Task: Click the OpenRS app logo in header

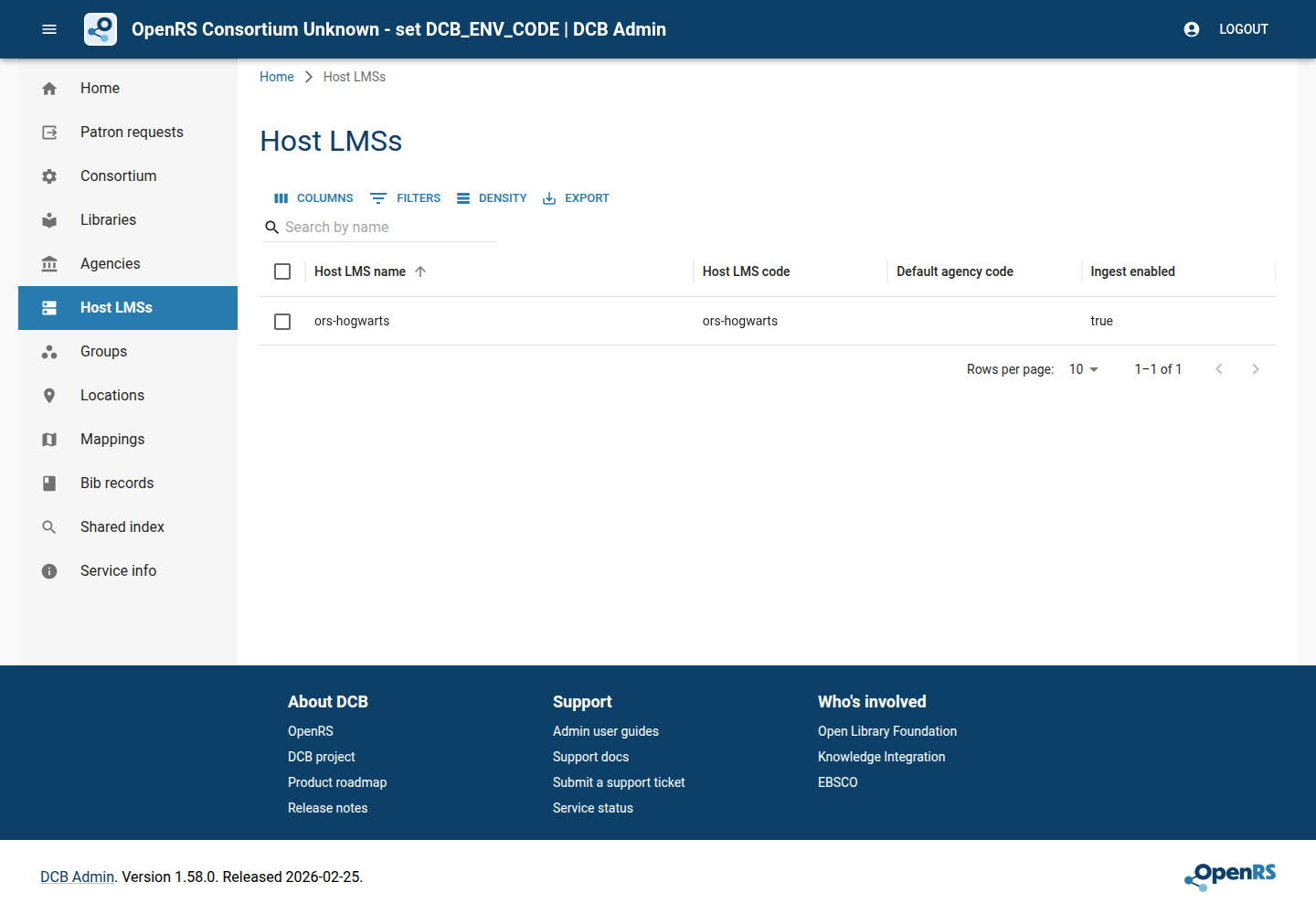Action: click(101, 29)
